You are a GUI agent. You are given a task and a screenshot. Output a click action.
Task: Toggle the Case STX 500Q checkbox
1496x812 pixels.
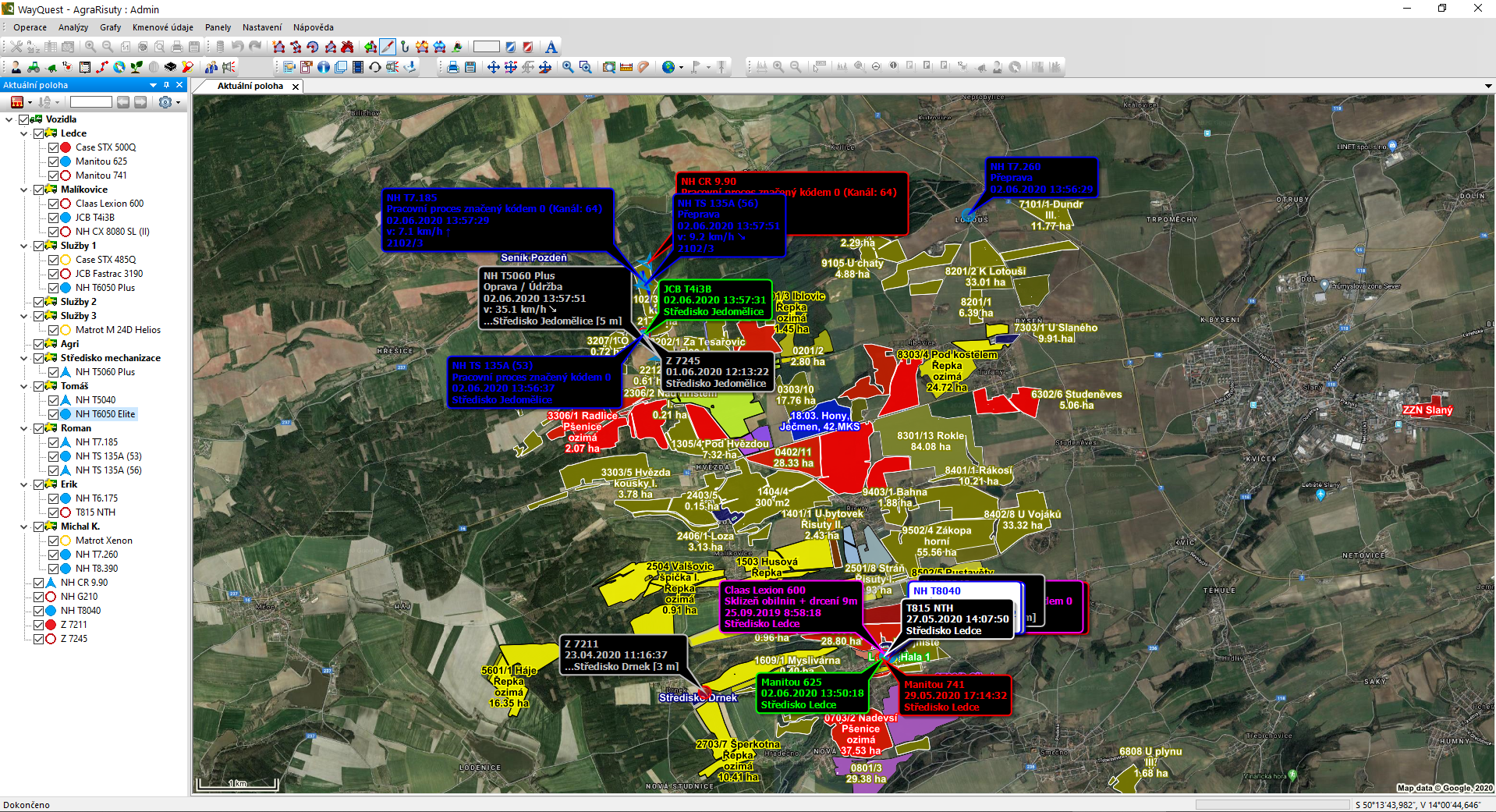(x=53, y=147)
